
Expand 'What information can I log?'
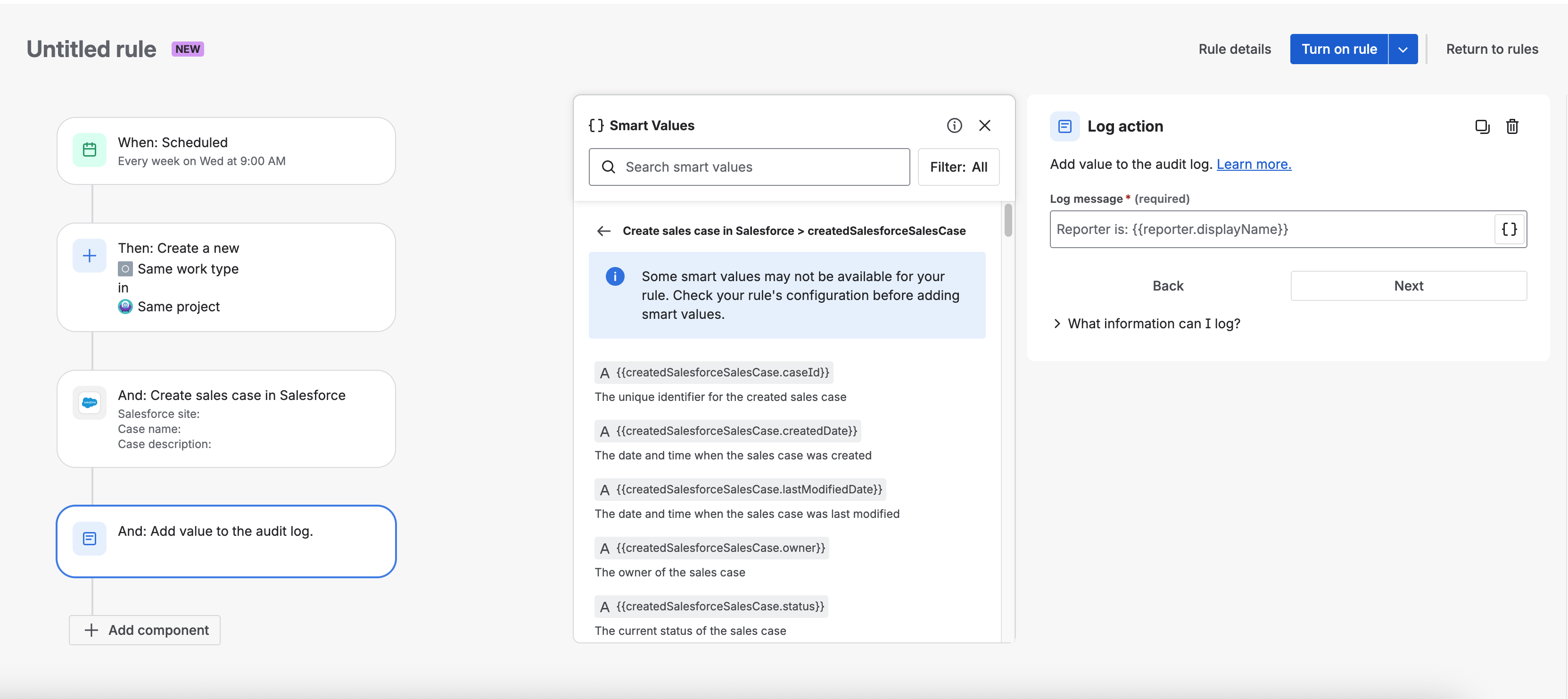(1147, 323)
